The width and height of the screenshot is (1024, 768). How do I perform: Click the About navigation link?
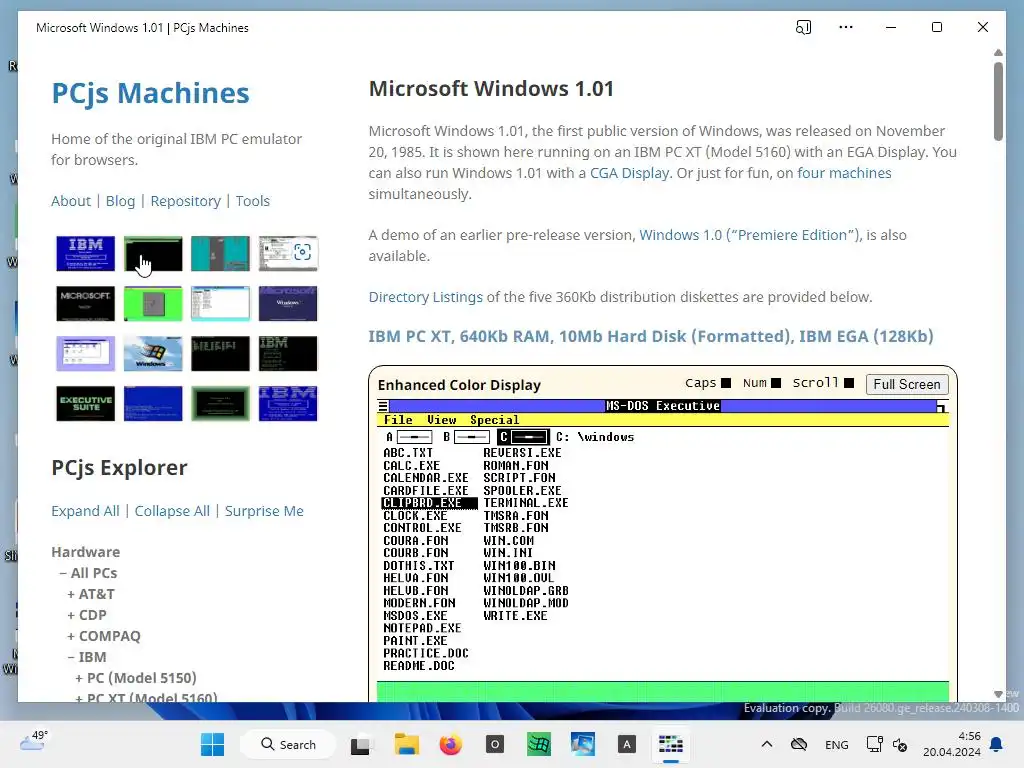[x=71, y=201]
